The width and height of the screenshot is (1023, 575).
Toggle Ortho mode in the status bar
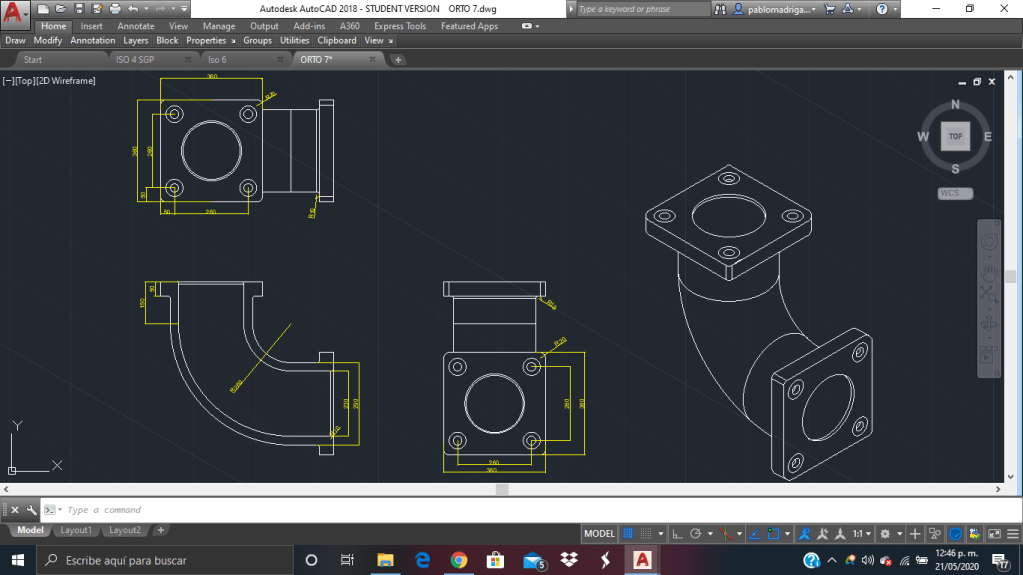click(x=678, y=534)
